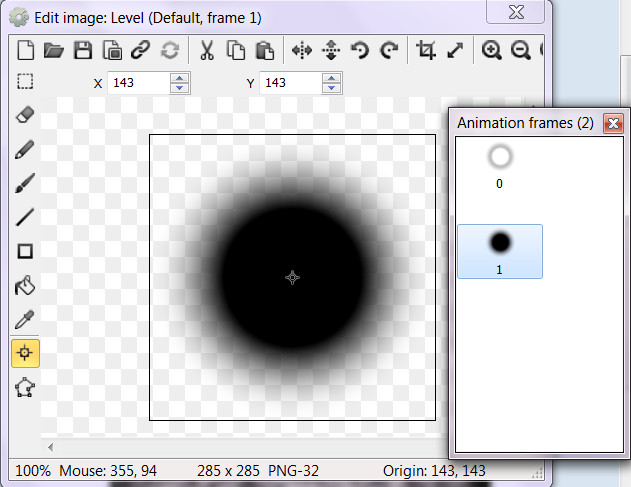
Task: Select the Eraser tool
Action: point(26,116)
